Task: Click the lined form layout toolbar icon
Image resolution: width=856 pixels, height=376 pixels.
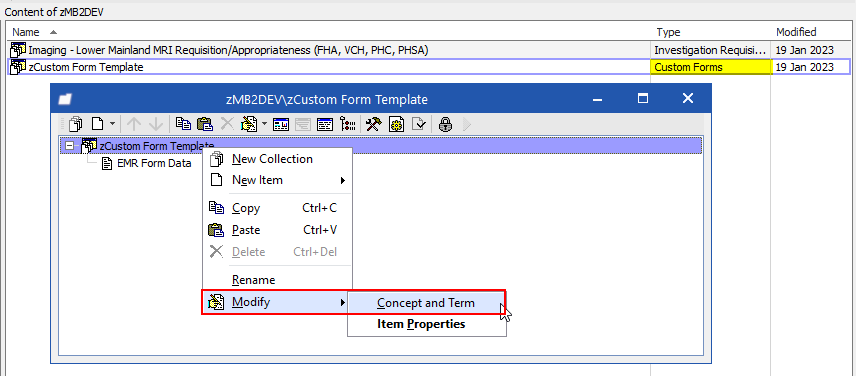Action: 325,124
